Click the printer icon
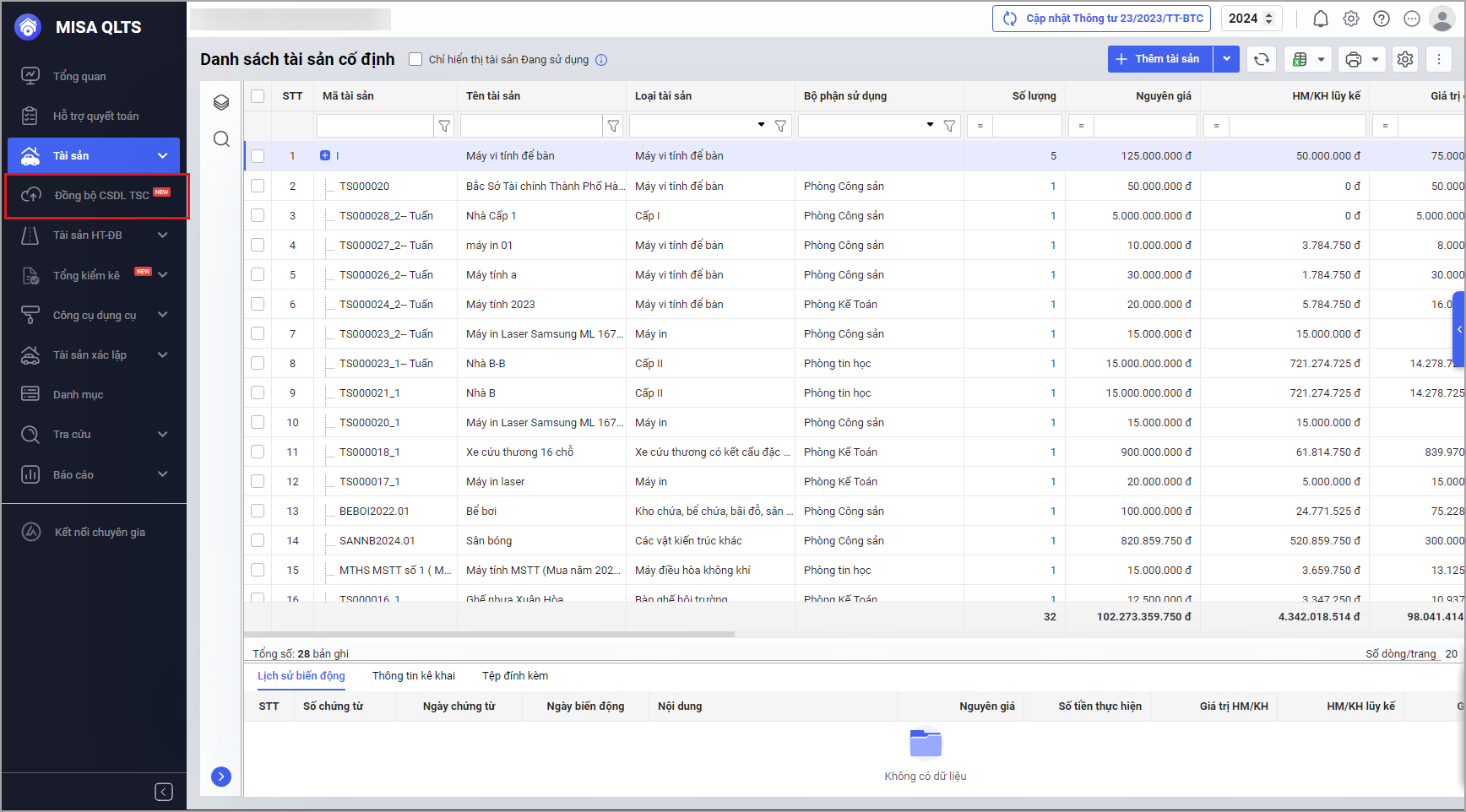The width and height of the screenshot is (1466, 812). click(1354, 59)
